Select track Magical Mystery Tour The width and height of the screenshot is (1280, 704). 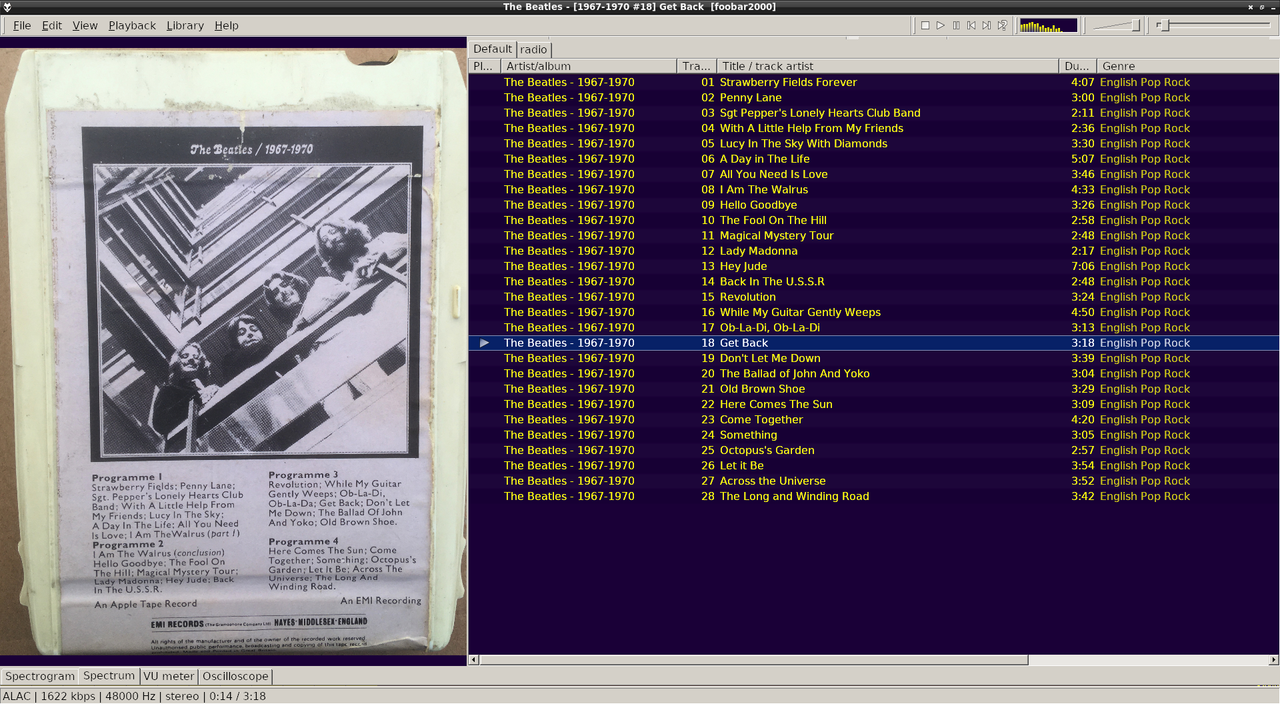(x=874, y=236)
